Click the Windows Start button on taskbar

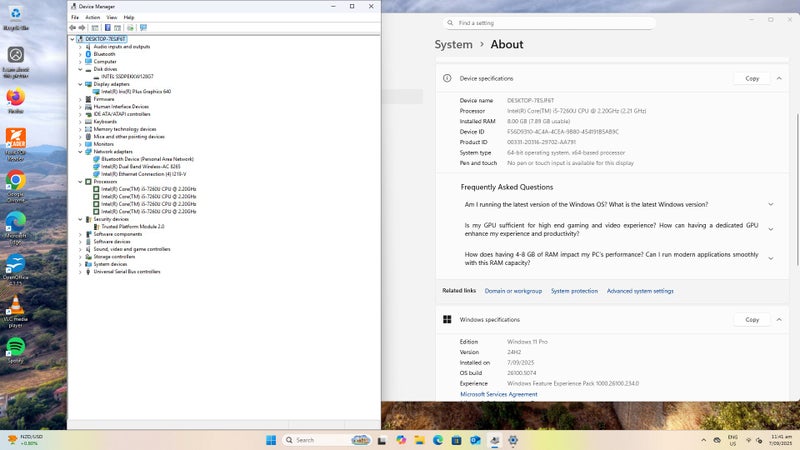coord(271,440)
